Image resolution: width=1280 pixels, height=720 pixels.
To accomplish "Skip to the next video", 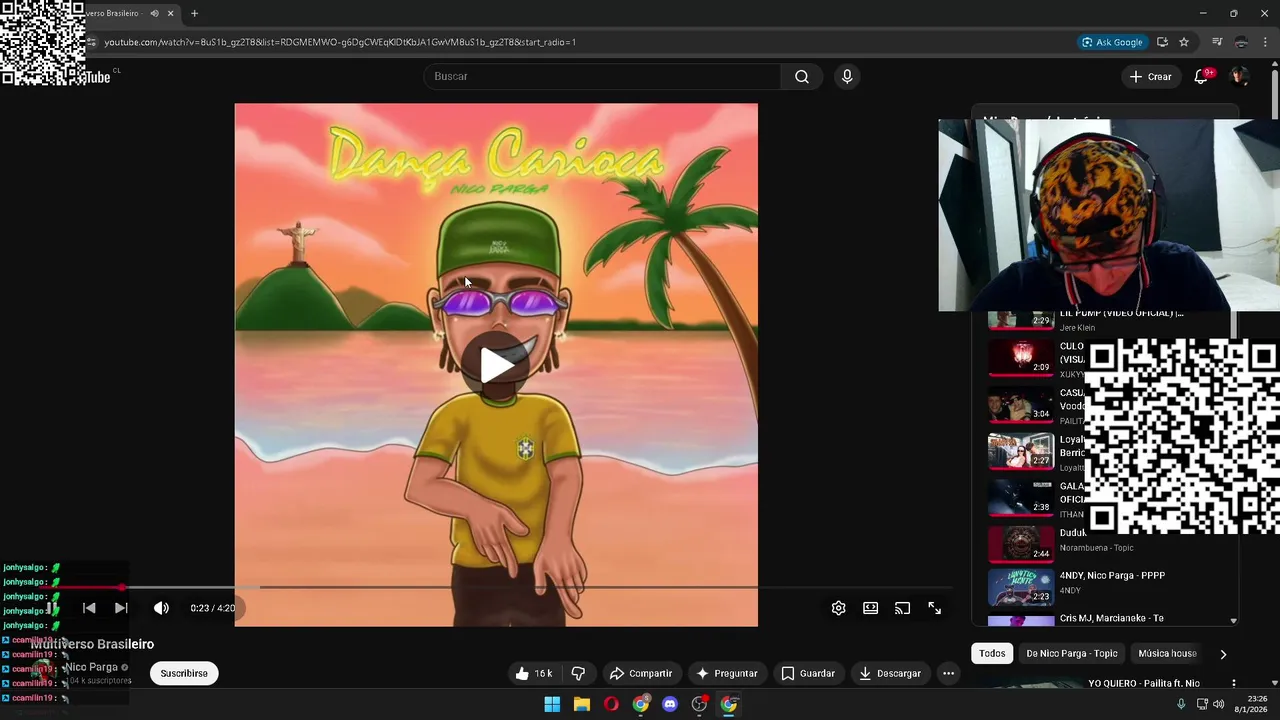I will click(x=121, y=608).
